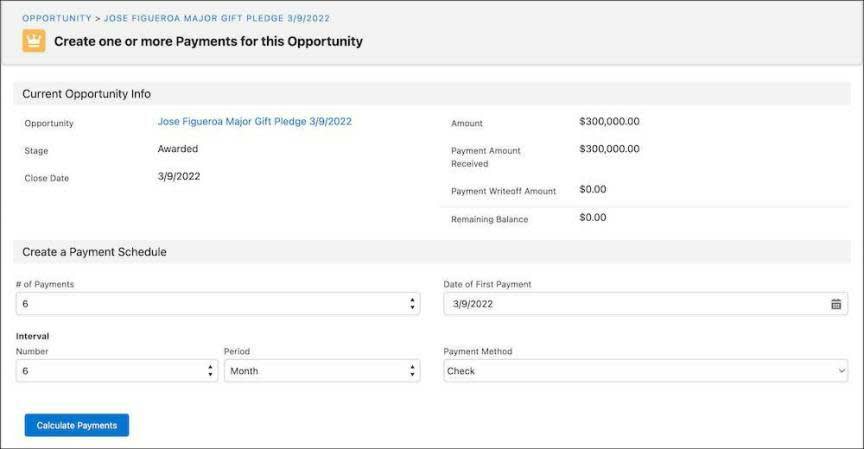This screenshot has height=449, width=864.
Task: Click the Current Opportunity Info header
Action: point(431,94)
